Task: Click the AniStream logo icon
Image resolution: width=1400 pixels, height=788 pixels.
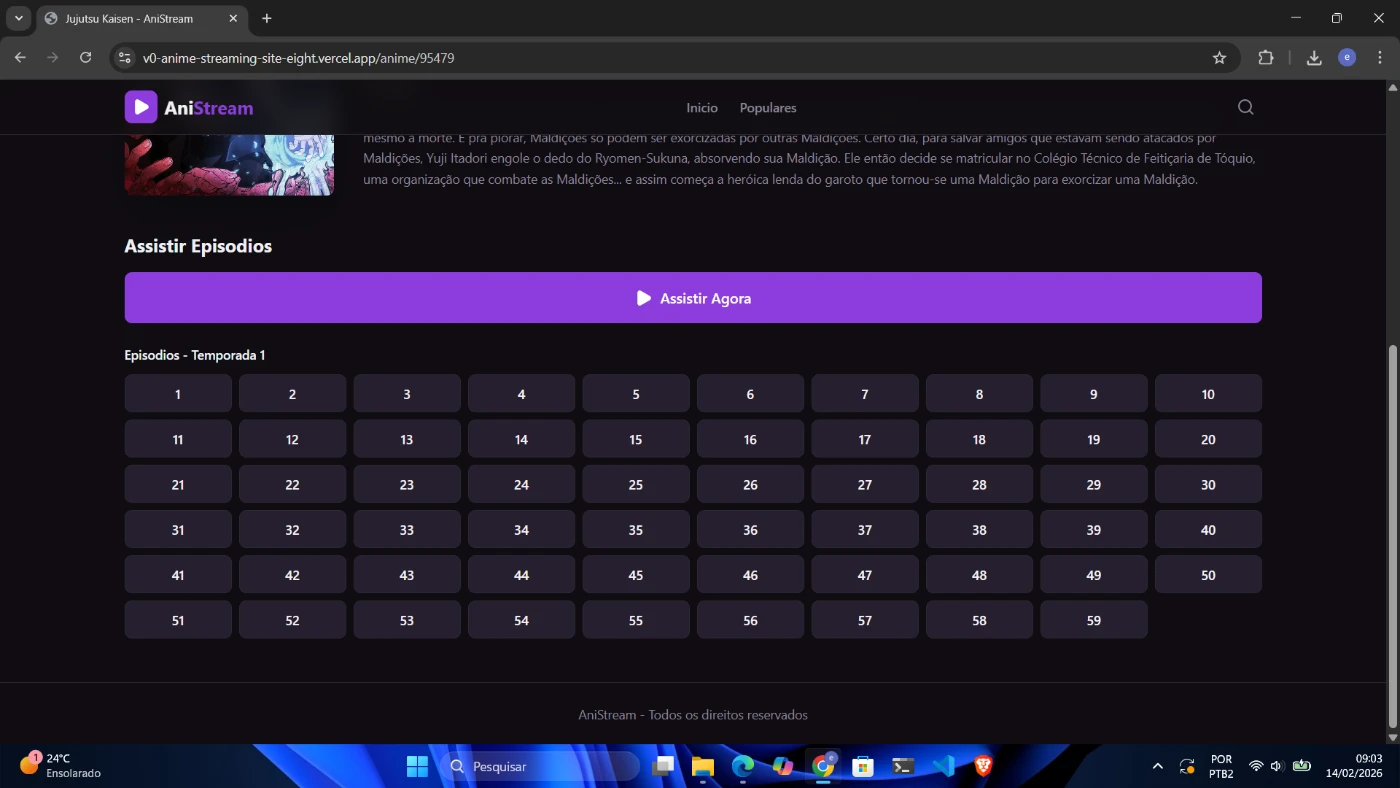Action: coord(141,107)
